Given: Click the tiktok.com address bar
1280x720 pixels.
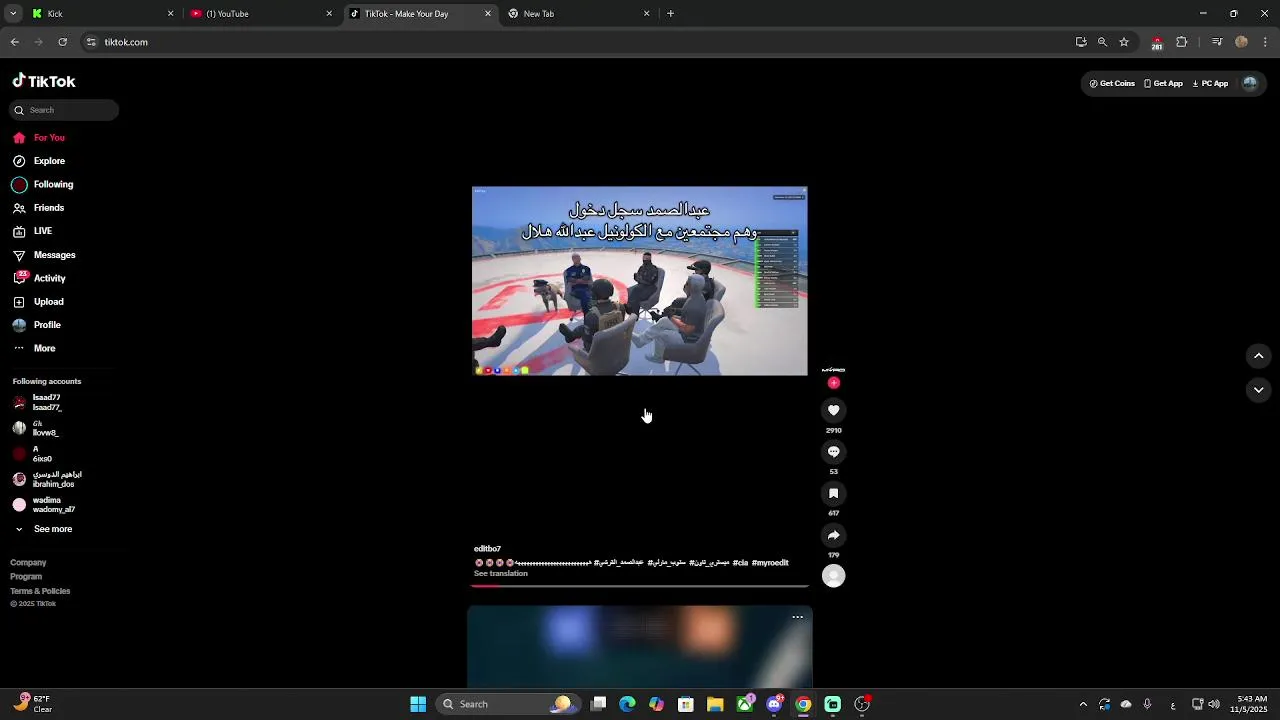Looking at the screenshot, I should [580, 42].
